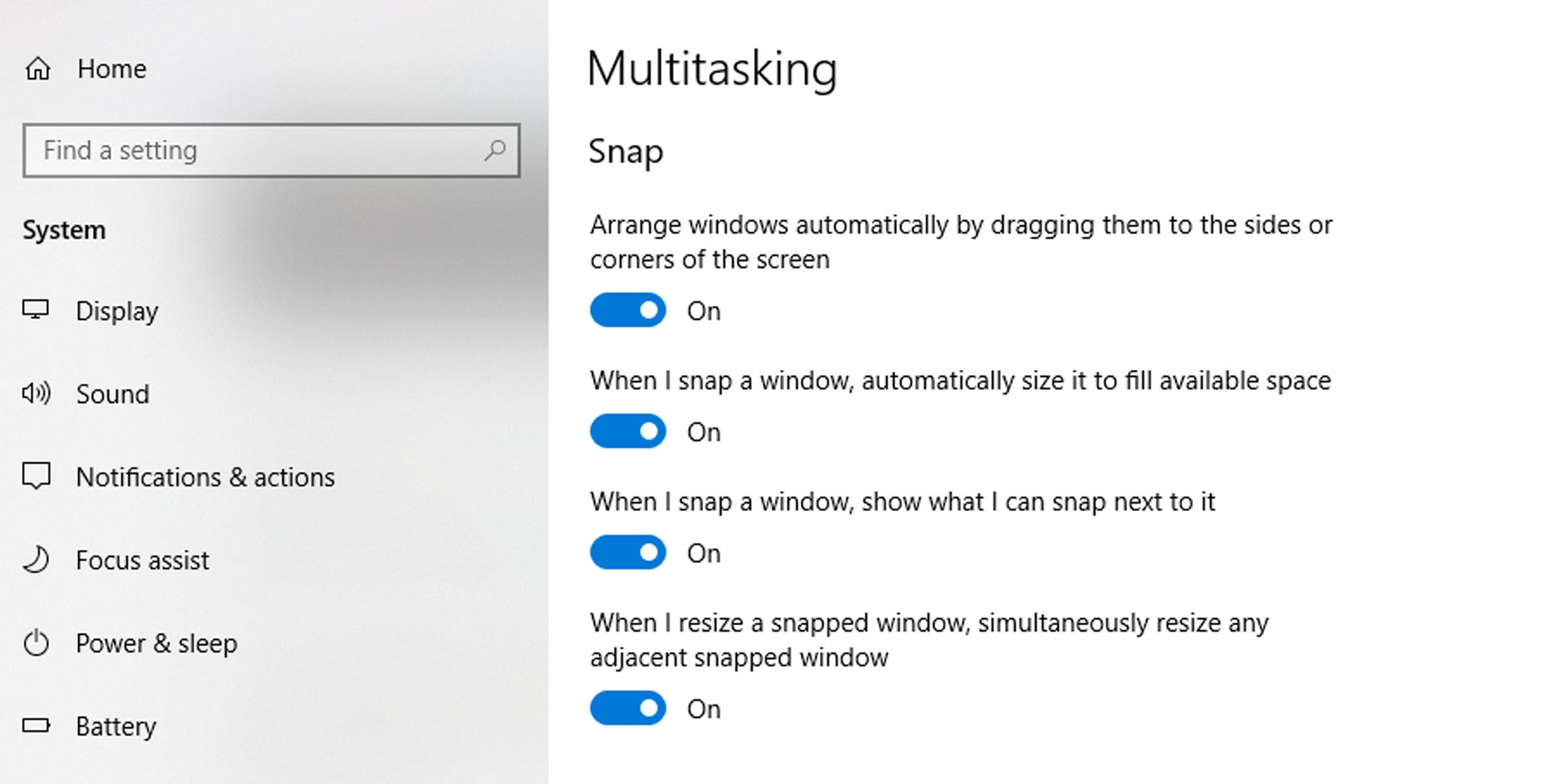
Task: Click the Home house icon
Action: coord(39,68)
